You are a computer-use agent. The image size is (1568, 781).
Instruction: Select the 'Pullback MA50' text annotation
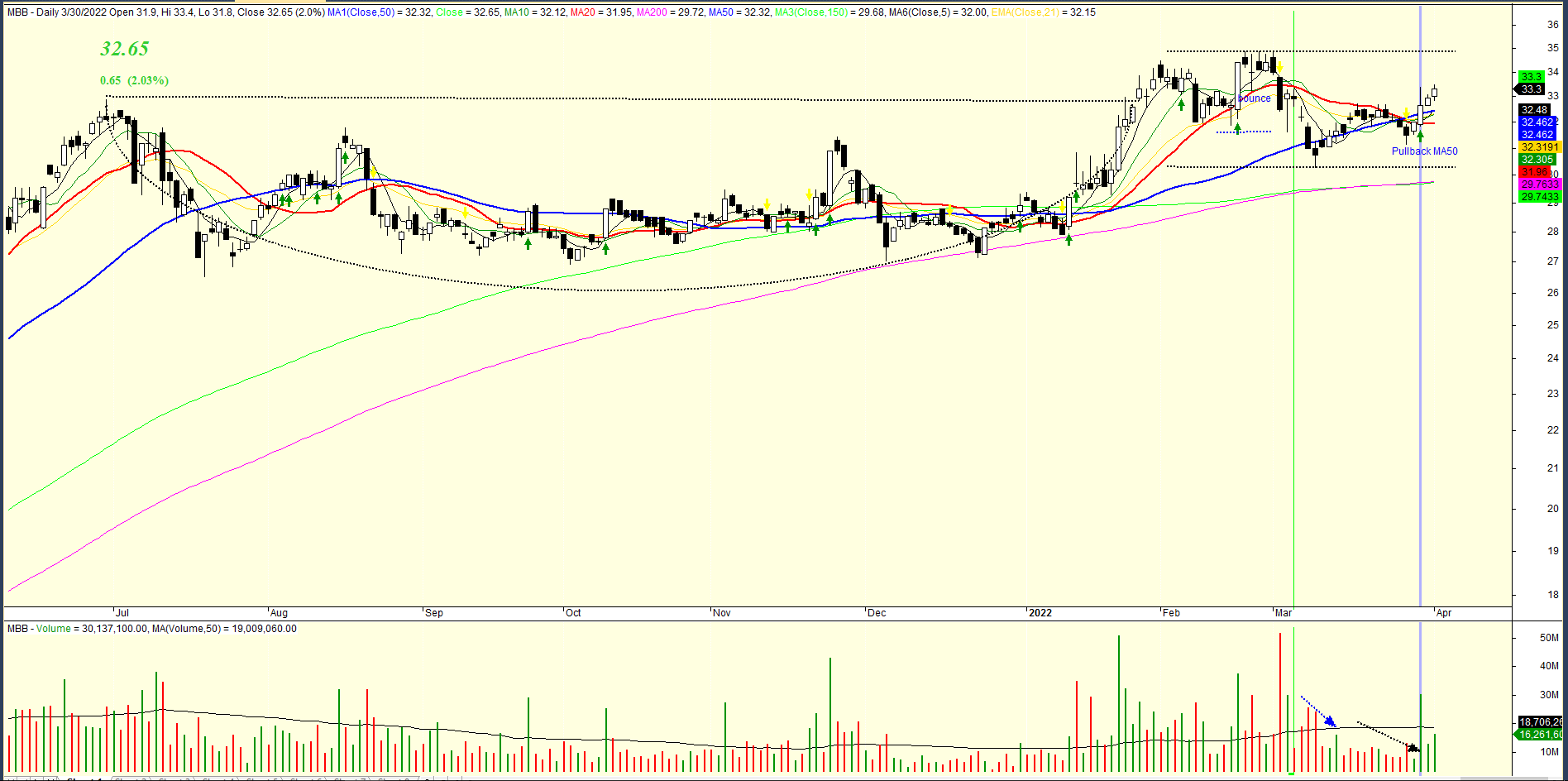click(x=1424, y=151)
